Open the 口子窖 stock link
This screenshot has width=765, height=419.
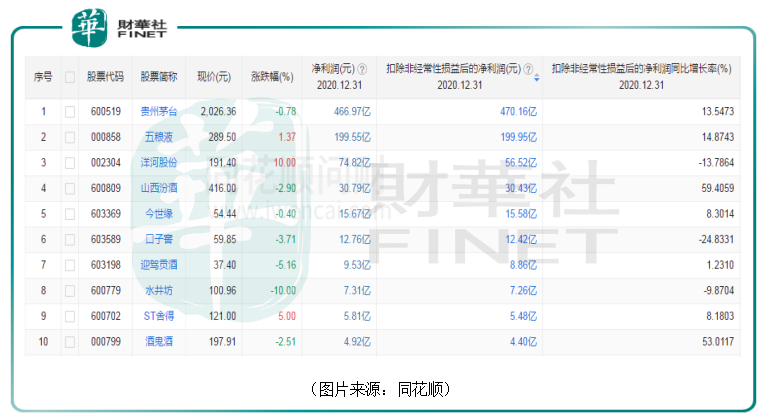point(159,239)
